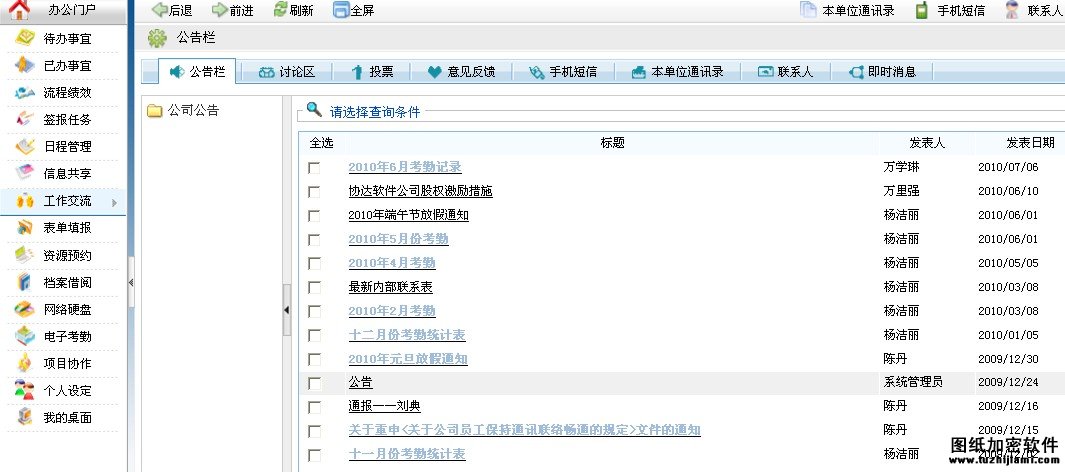Select 公司公告 in the folder tree

coord(194,111)
